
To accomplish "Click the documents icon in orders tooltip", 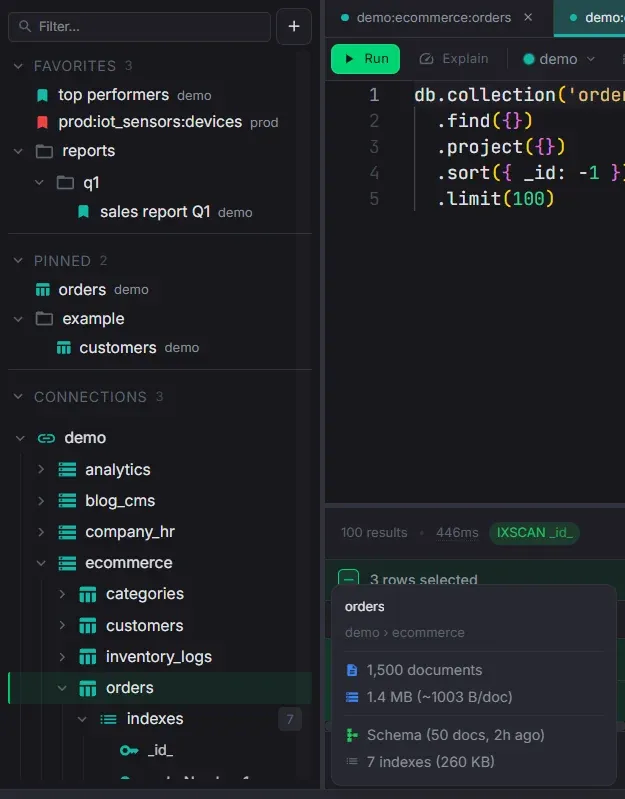I will 352,670.
